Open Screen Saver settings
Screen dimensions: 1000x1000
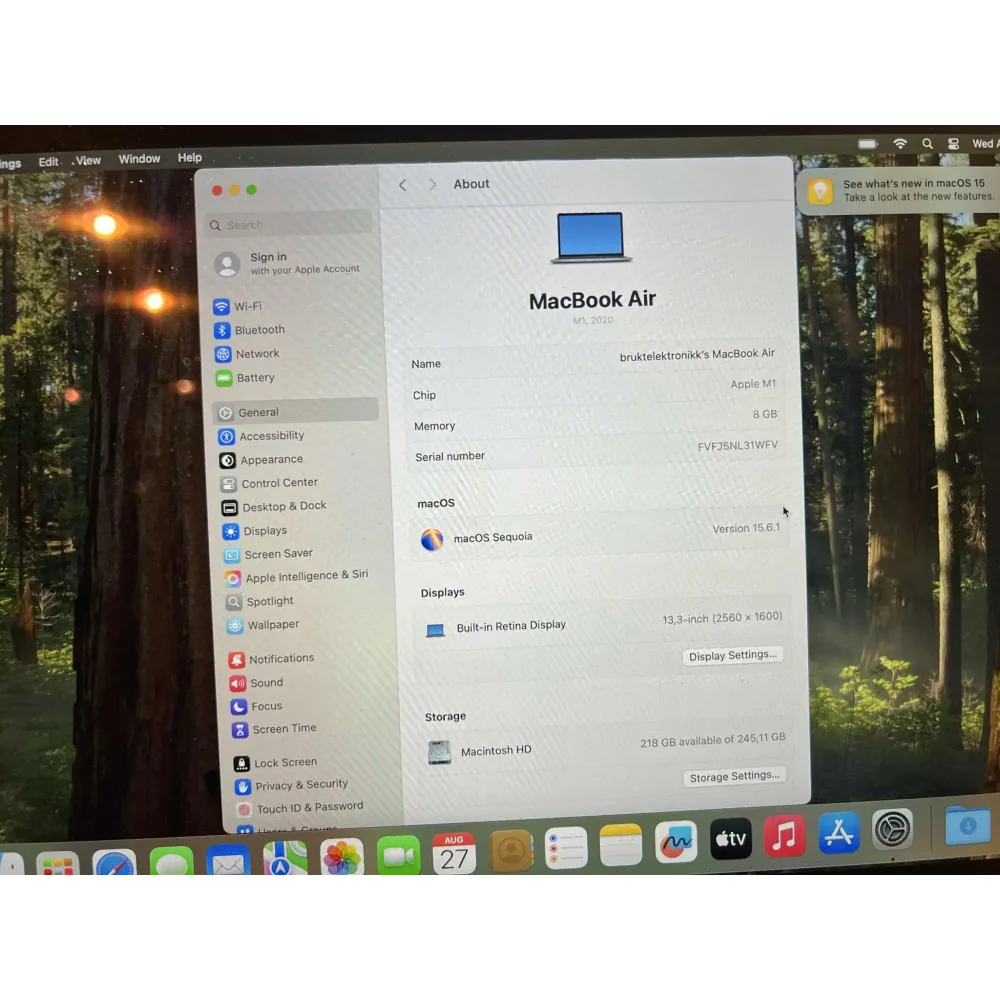268,554
